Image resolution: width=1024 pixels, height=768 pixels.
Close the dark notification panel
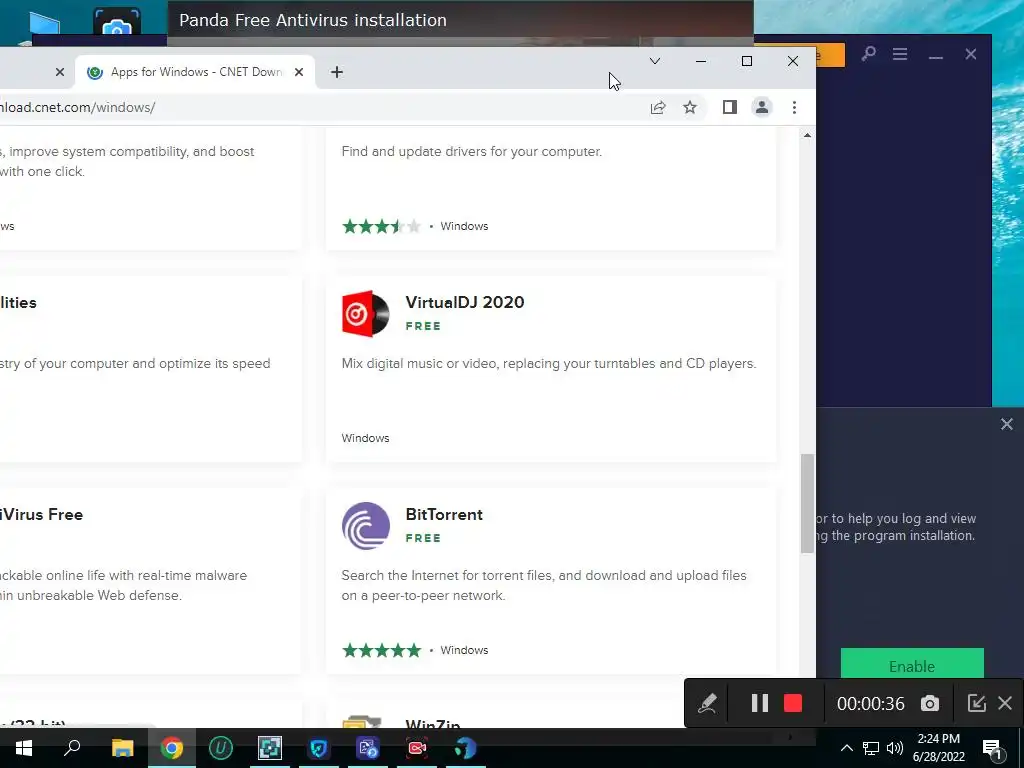(1006, 424)
